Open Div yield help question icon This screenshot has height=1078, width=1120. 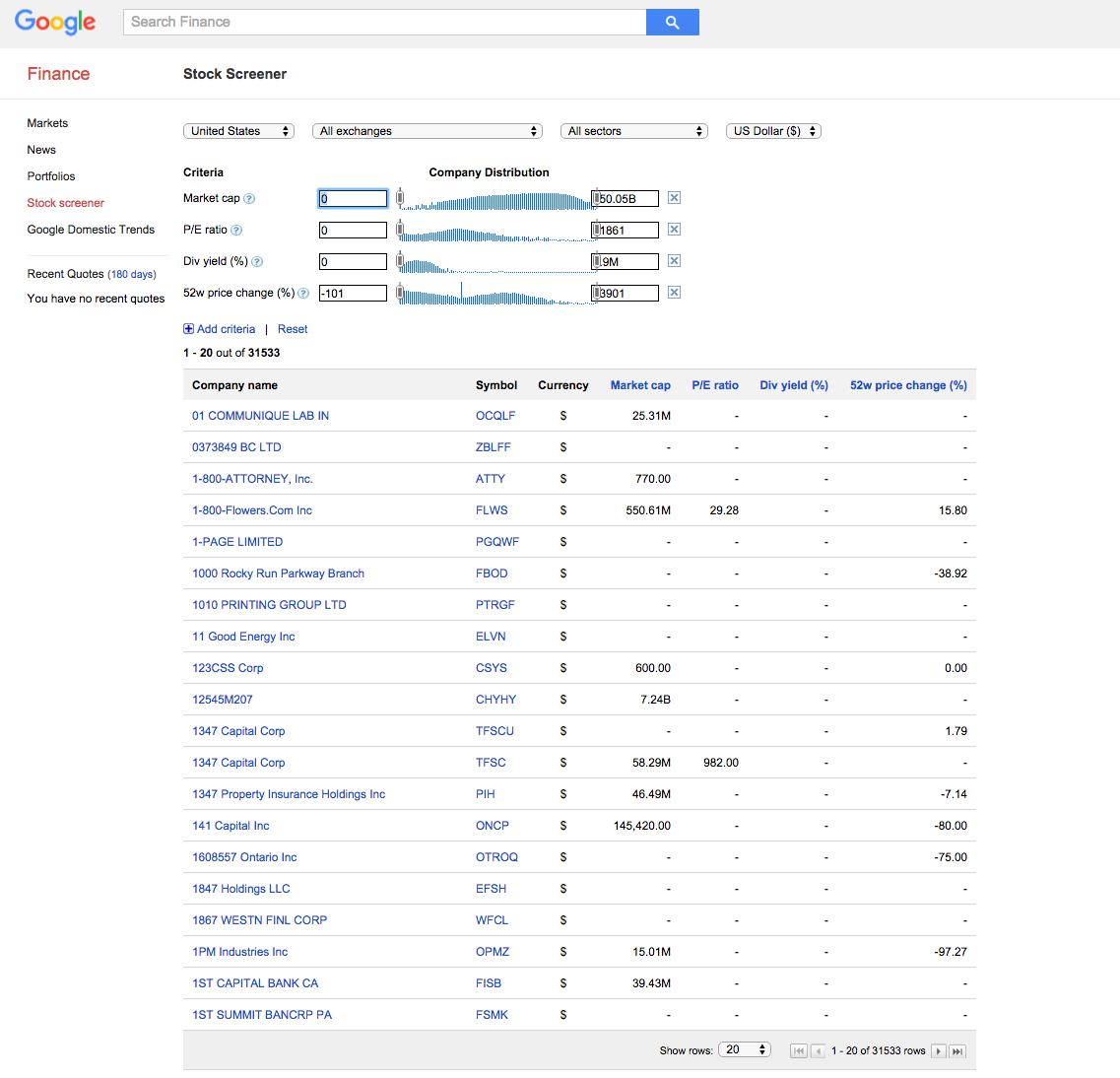257,261
